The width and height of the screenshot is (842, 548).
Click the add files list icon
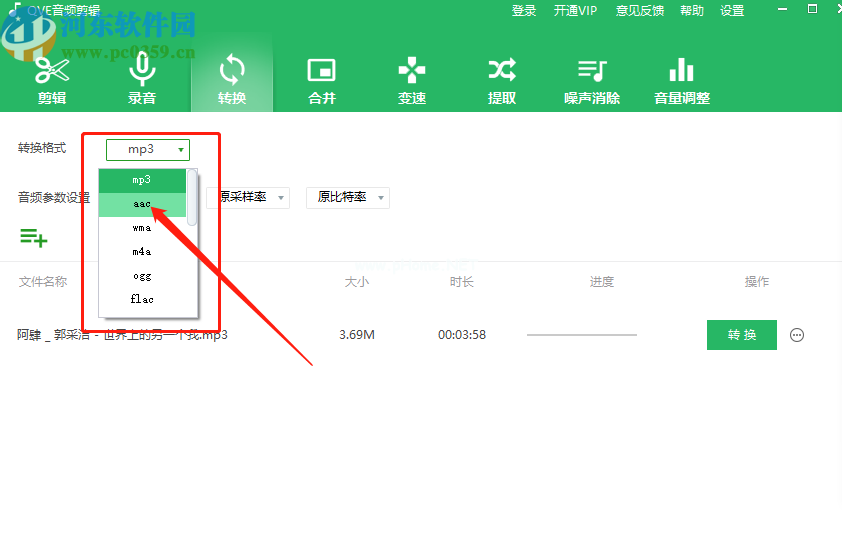click(x=33, y=237)
